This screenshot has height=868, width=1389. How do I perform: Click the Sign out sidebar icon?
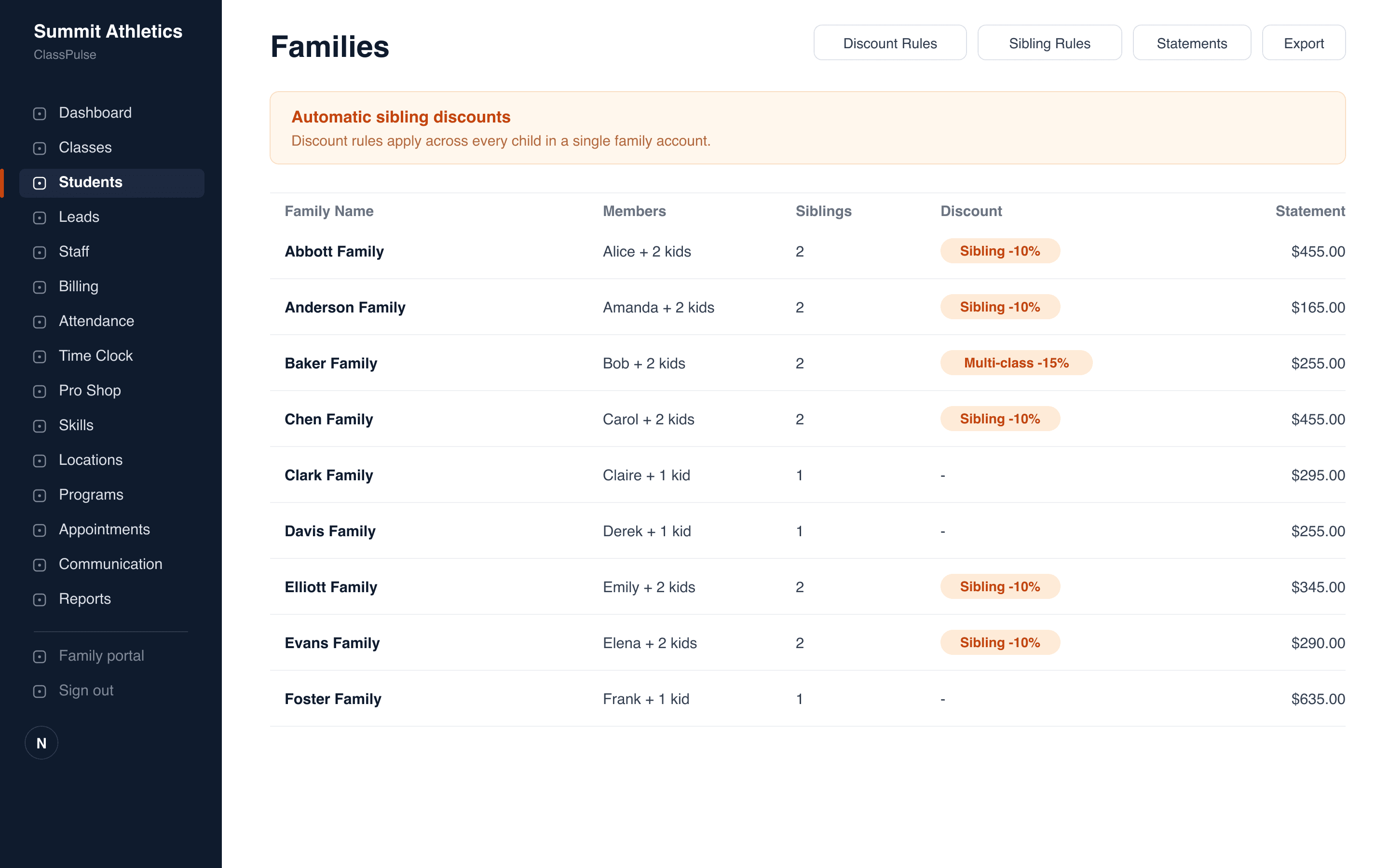point(40,691)
